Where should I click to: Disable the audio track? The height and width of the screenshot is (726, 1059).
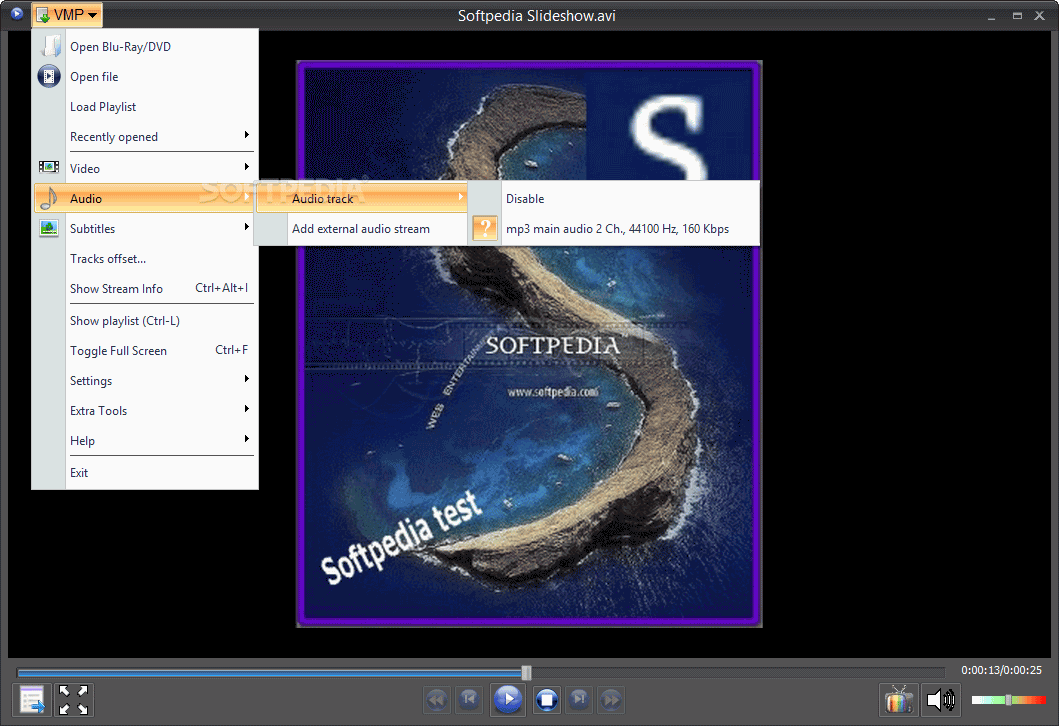[614, 199]
